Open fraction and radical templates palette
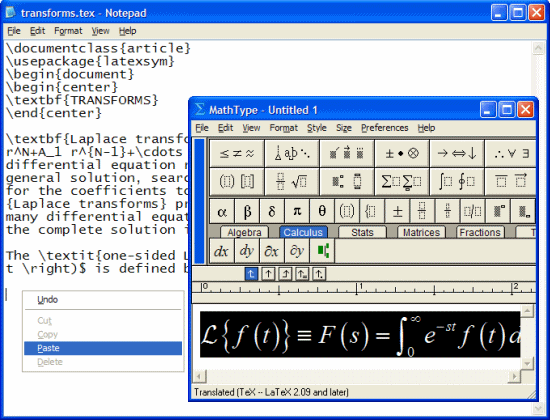This screenshot has width=550, height=420. pos(292,181)
